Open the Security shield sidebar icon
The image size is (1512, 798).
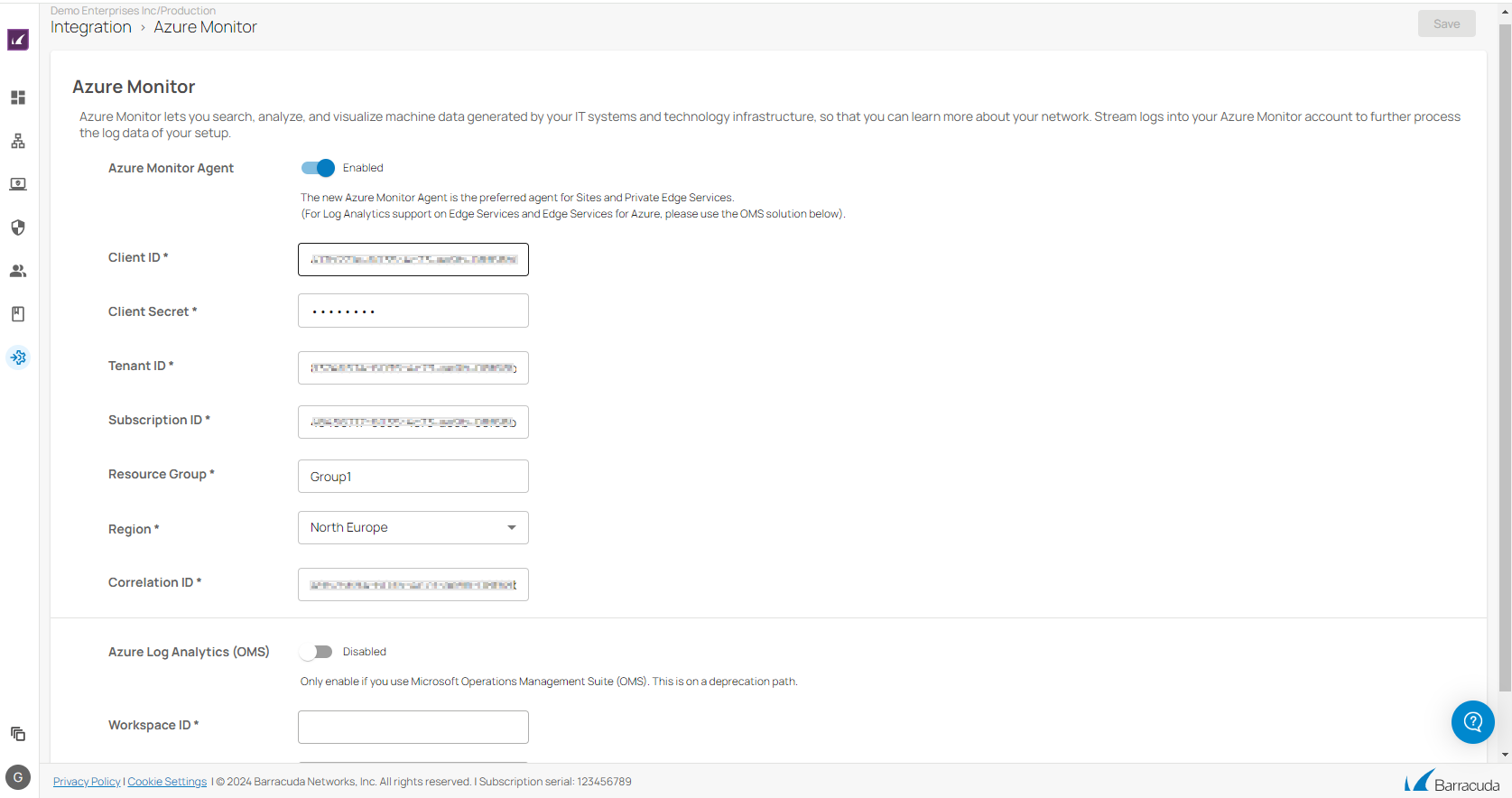point(18,227)
